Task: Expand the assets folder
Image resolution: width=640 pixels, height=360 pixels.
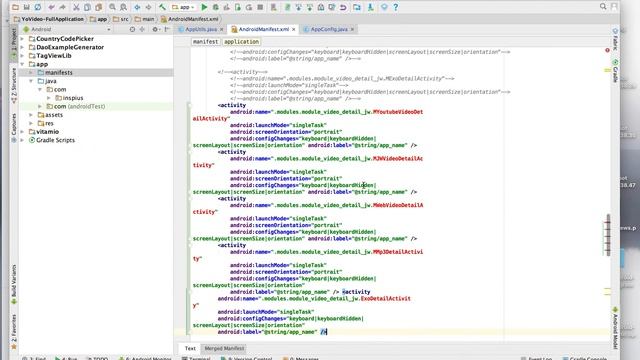Action: click(31, 115)
